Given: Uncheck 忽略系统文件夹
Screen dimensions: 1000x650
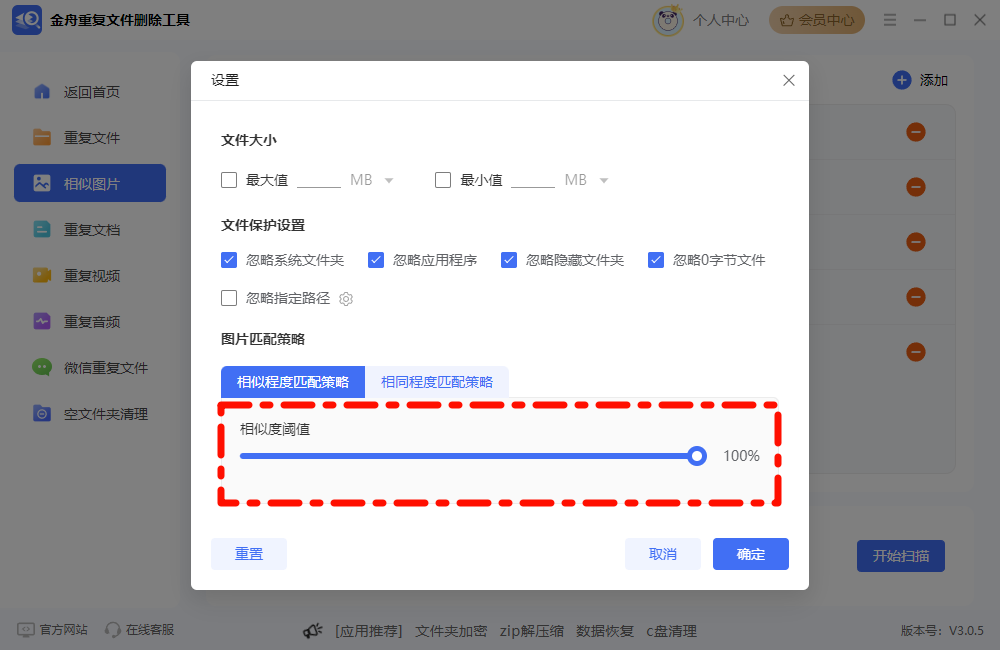Looking at the screenshot, I should pyautogui.click(x=229, y=260).
